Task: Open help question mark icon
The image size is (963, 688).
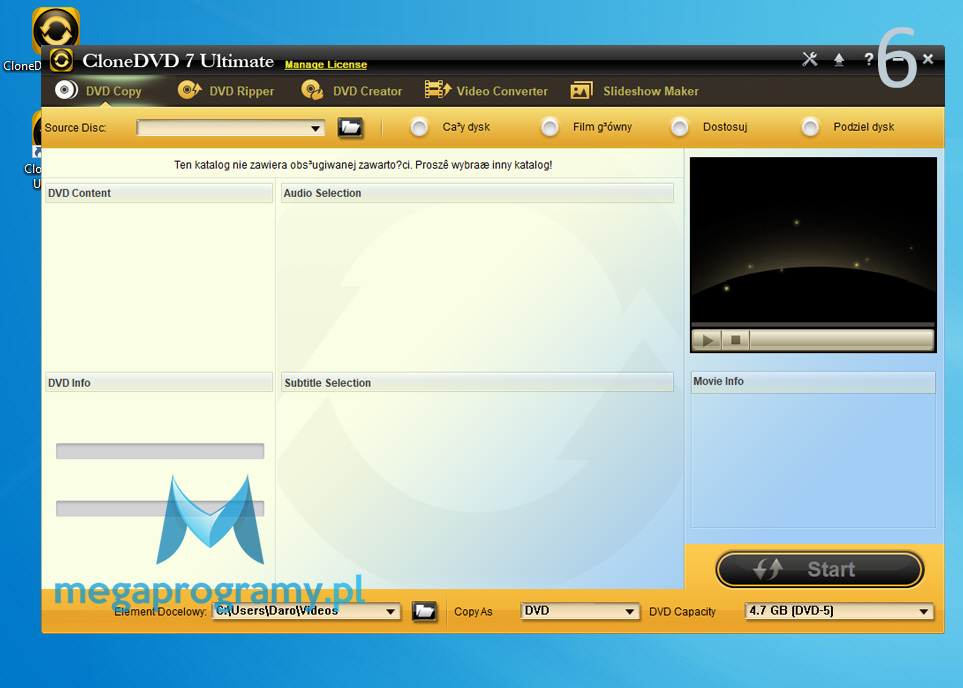Action: pos(868,59)
